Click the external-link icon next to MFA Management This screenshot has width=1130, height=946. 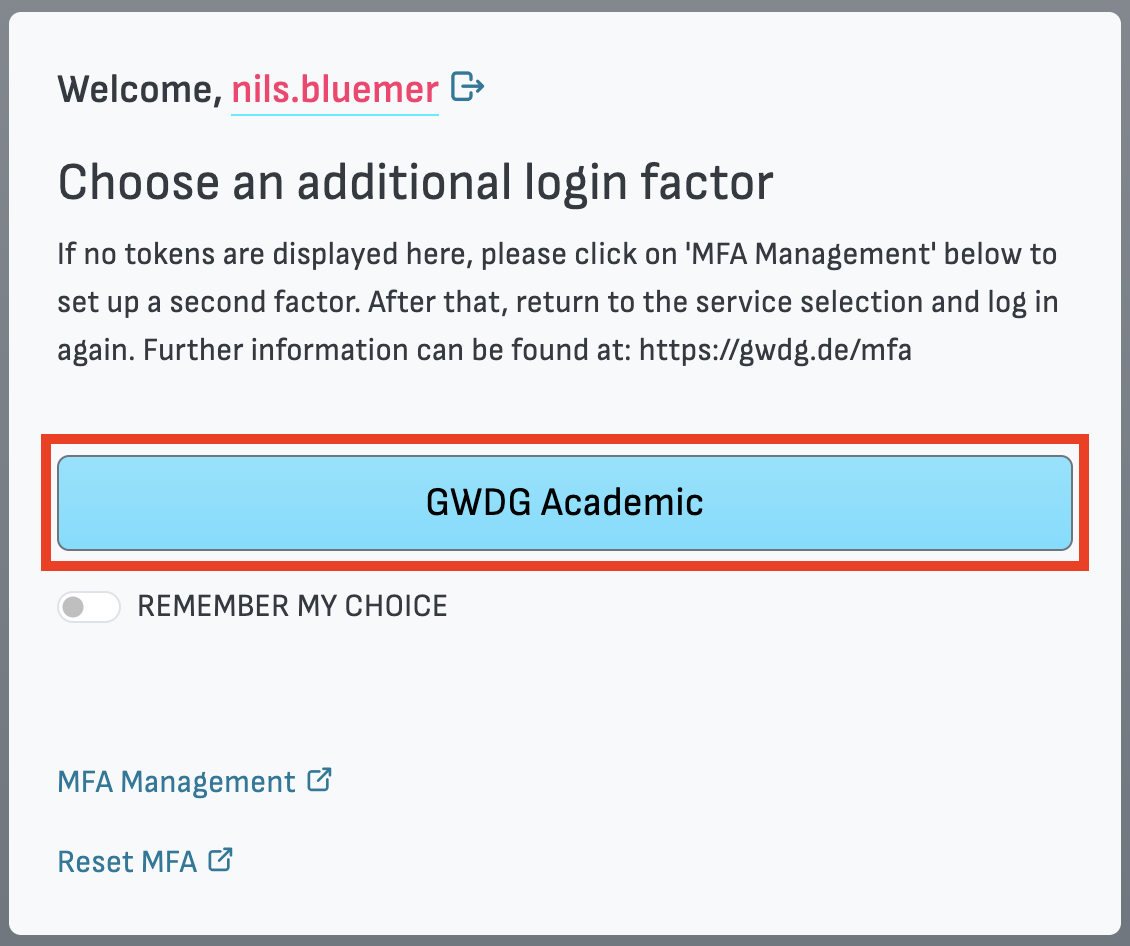point(319,778)
